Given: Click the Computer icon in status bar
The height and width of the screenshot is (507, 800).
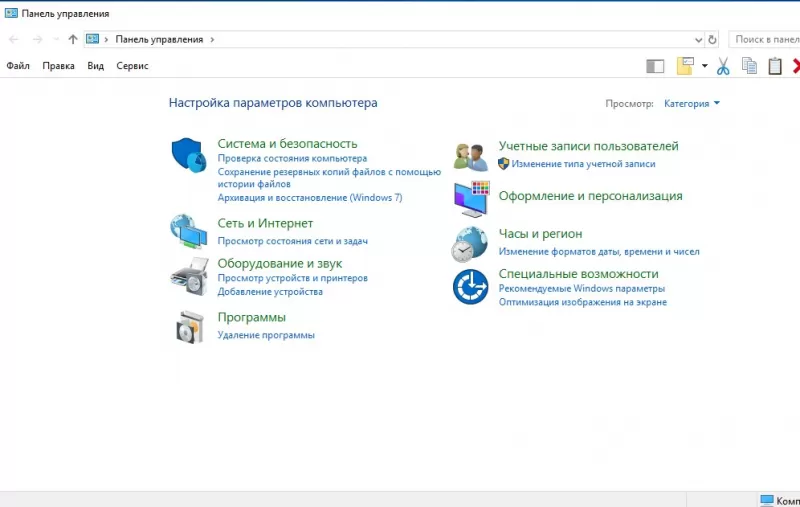Looking at the screenshot, I should click(767, 500).
